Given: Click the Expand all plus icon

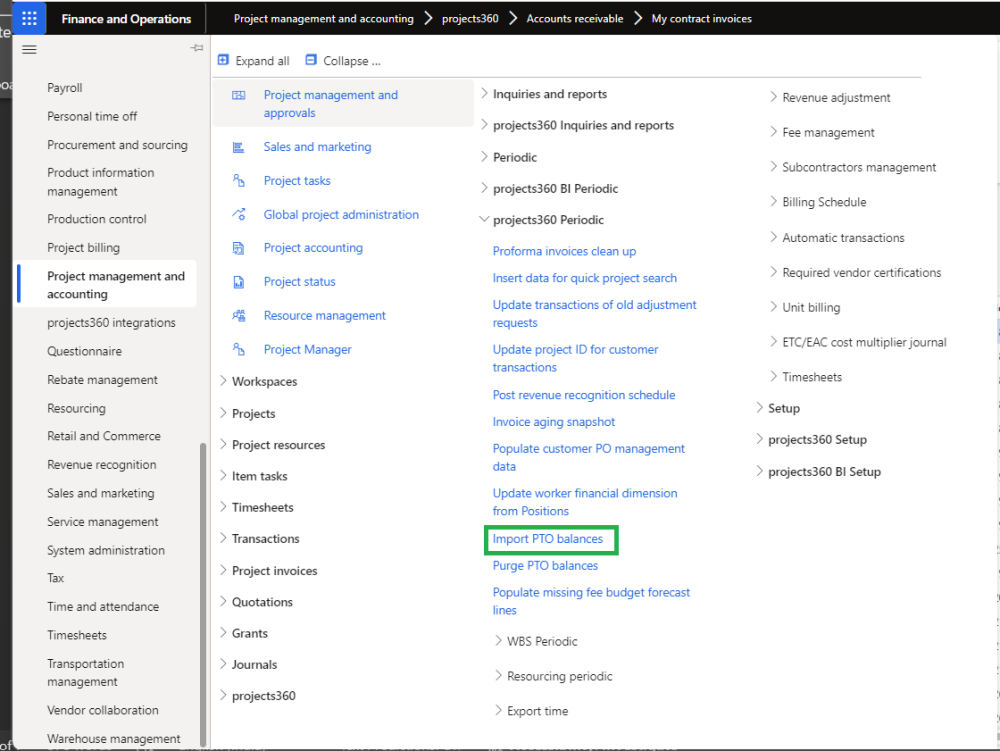Looking at the screenshot, I should coord(223,60).
